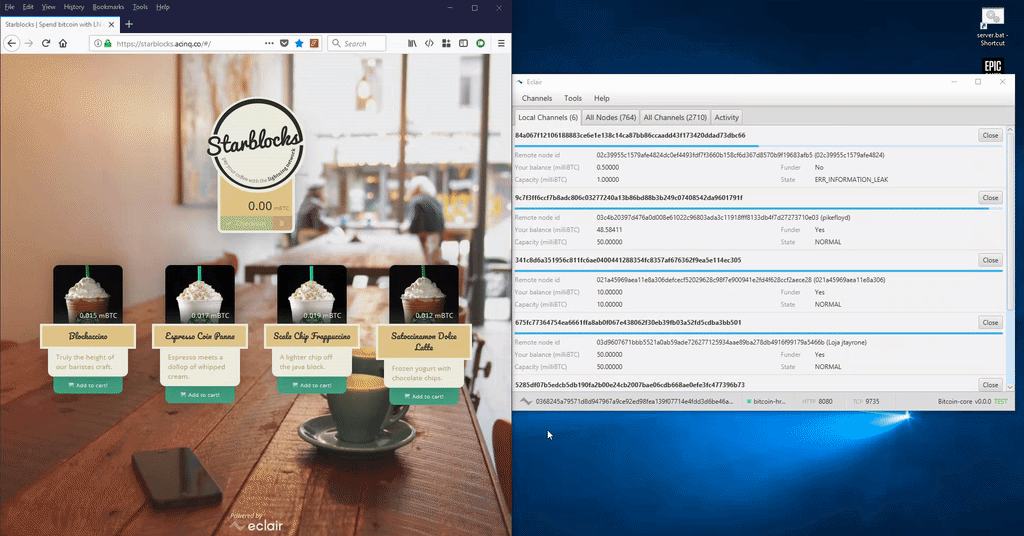Select the Local Channels (6) tab
1024x536 pixels.
click(x=548, y=118)
